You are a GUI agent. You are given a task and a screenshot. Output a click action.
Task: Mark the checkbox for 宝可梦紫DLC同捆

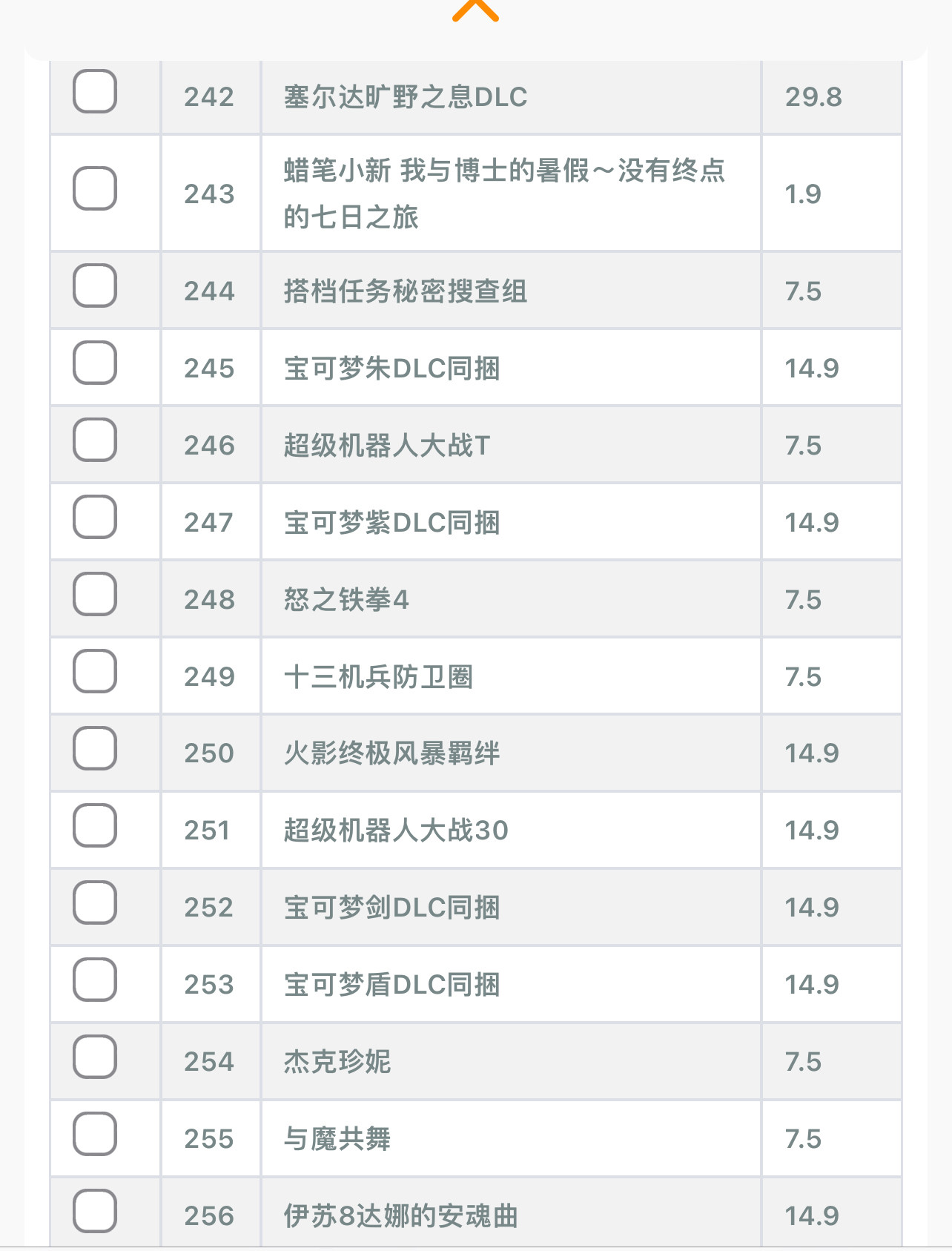(x=95, y=517)
